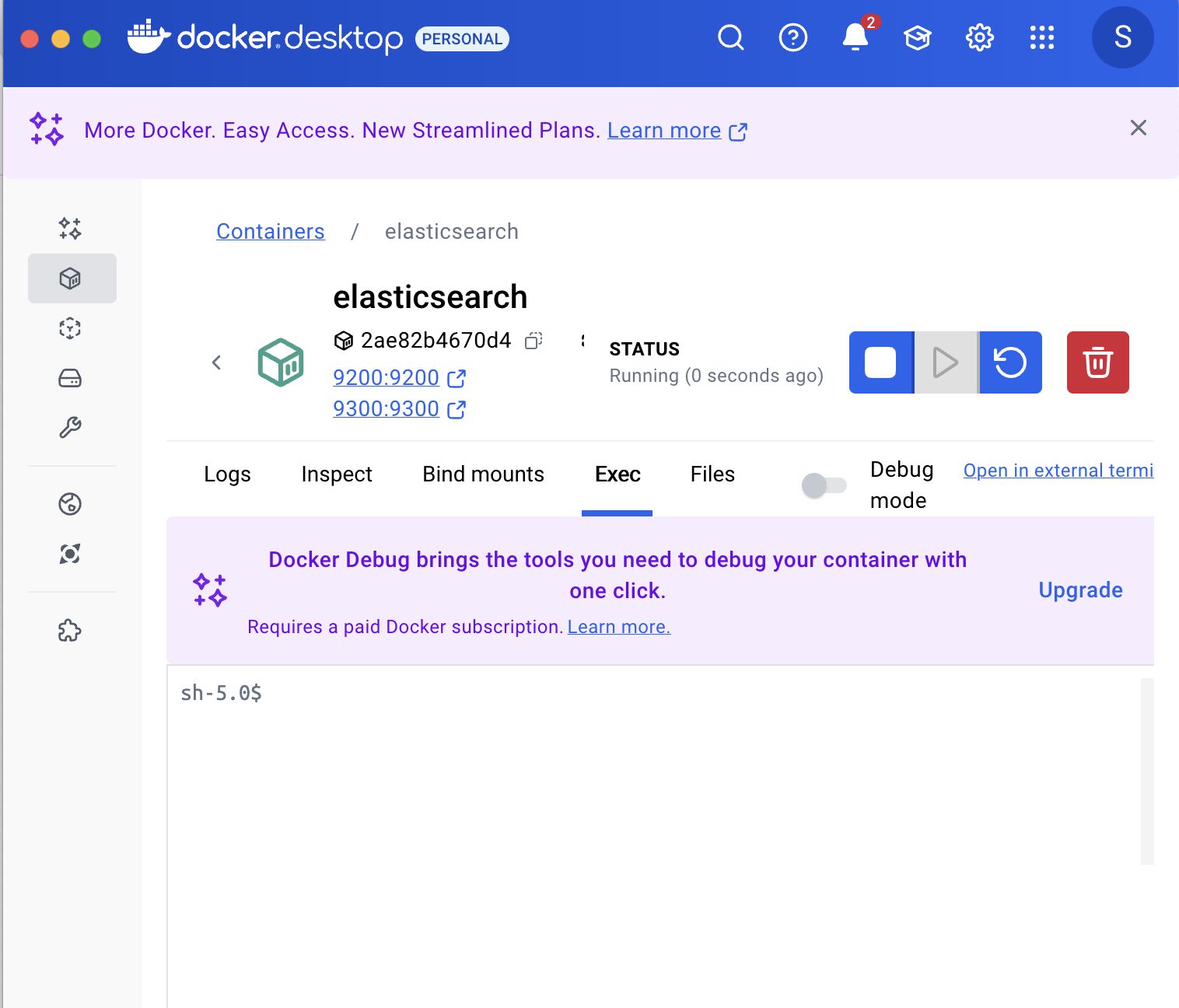This screenshot has height=1008, width=1179.
Task: View notifications bell with 2 alerts
Action: [x=855, y=37]
